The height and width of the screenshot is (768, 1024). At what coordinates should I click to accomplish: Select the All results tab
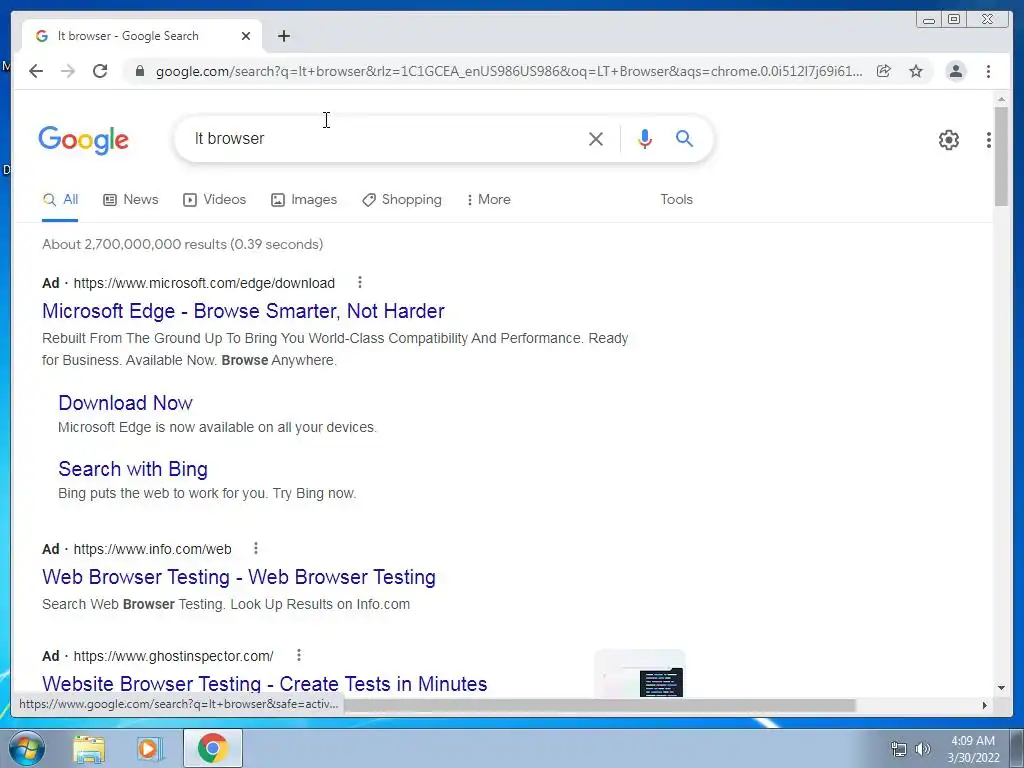pyautogui.click(x=60, y=200)
